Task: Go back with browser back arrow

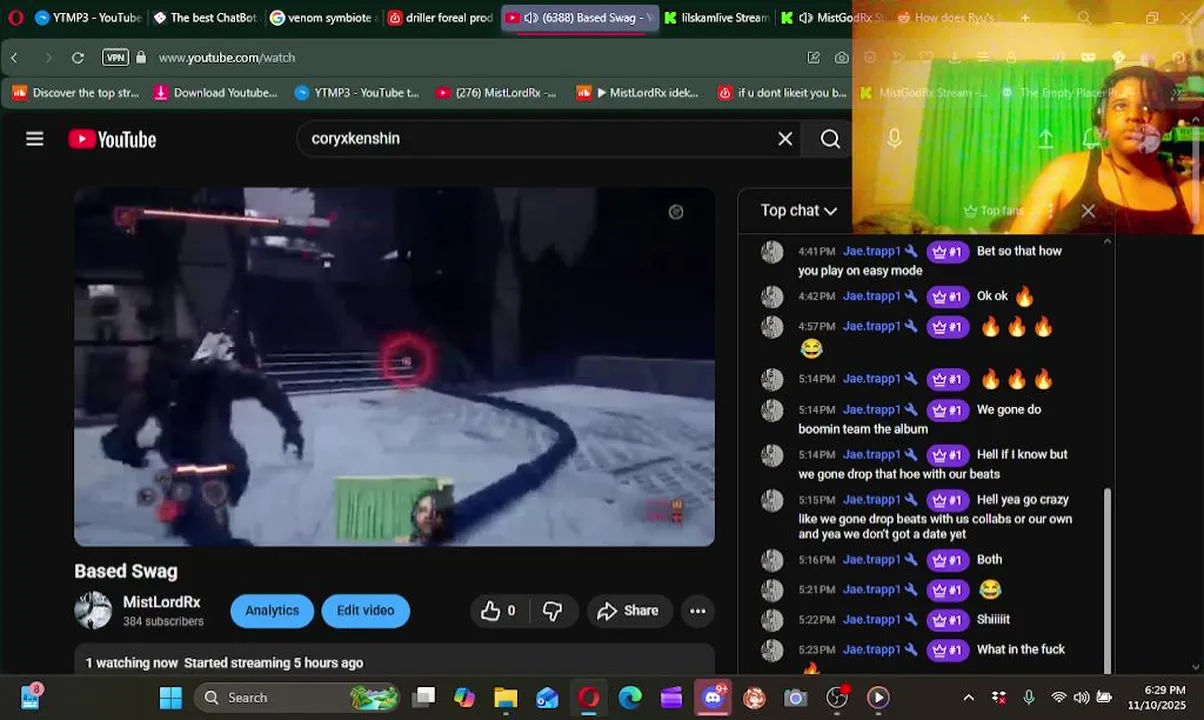Action: click(x=14, y=58)
